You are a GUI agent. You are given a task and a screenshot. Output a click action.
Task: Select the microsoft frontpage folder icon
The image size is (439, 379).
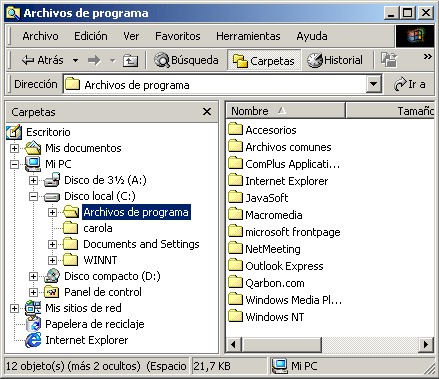[x=235, y=231]
